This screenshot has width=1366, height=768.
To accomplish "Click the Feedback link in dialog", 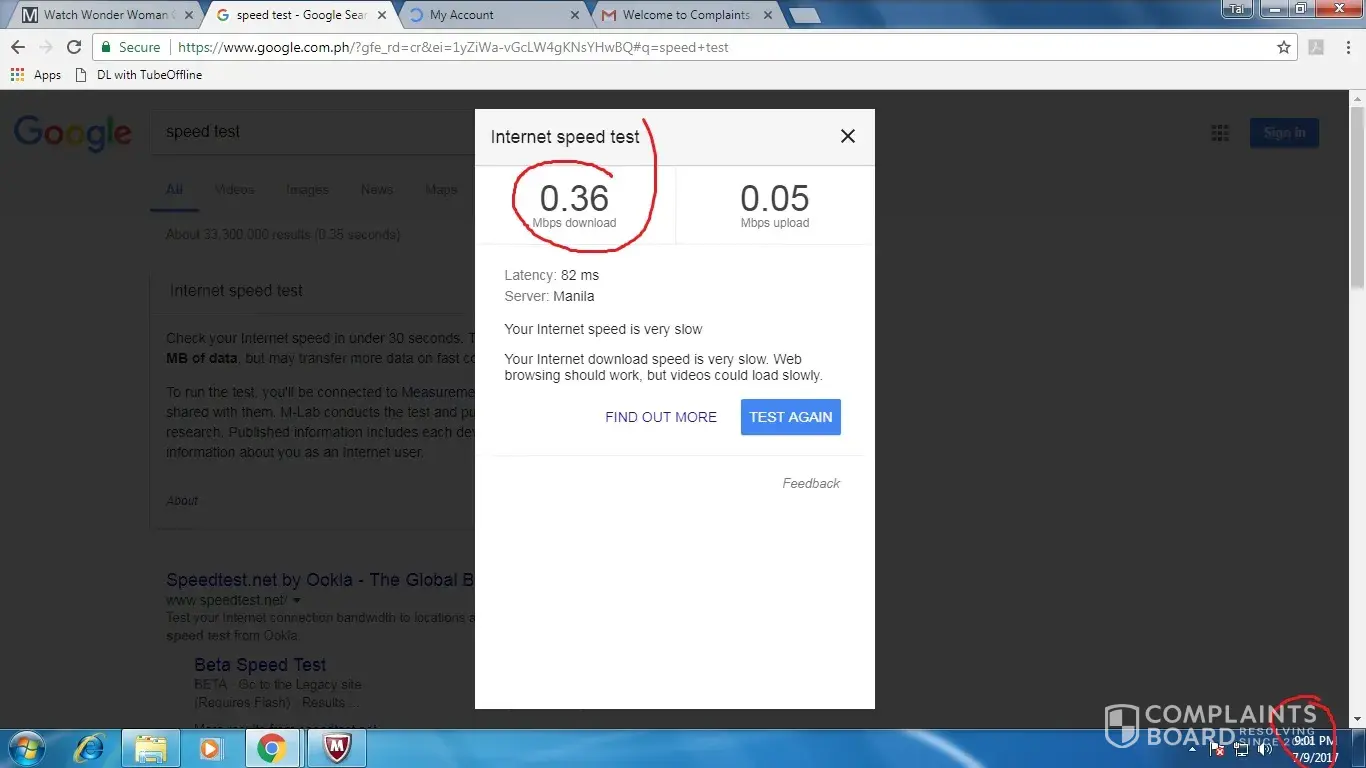I will click(x=811, y=483).
